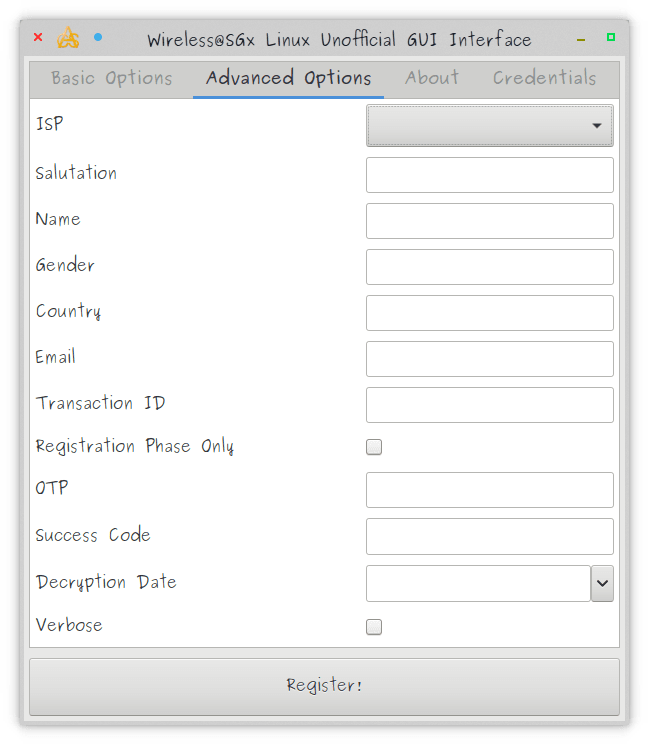Toggle the Verbose checkbox
Viewport: 649px width, 745px height.
374,627
